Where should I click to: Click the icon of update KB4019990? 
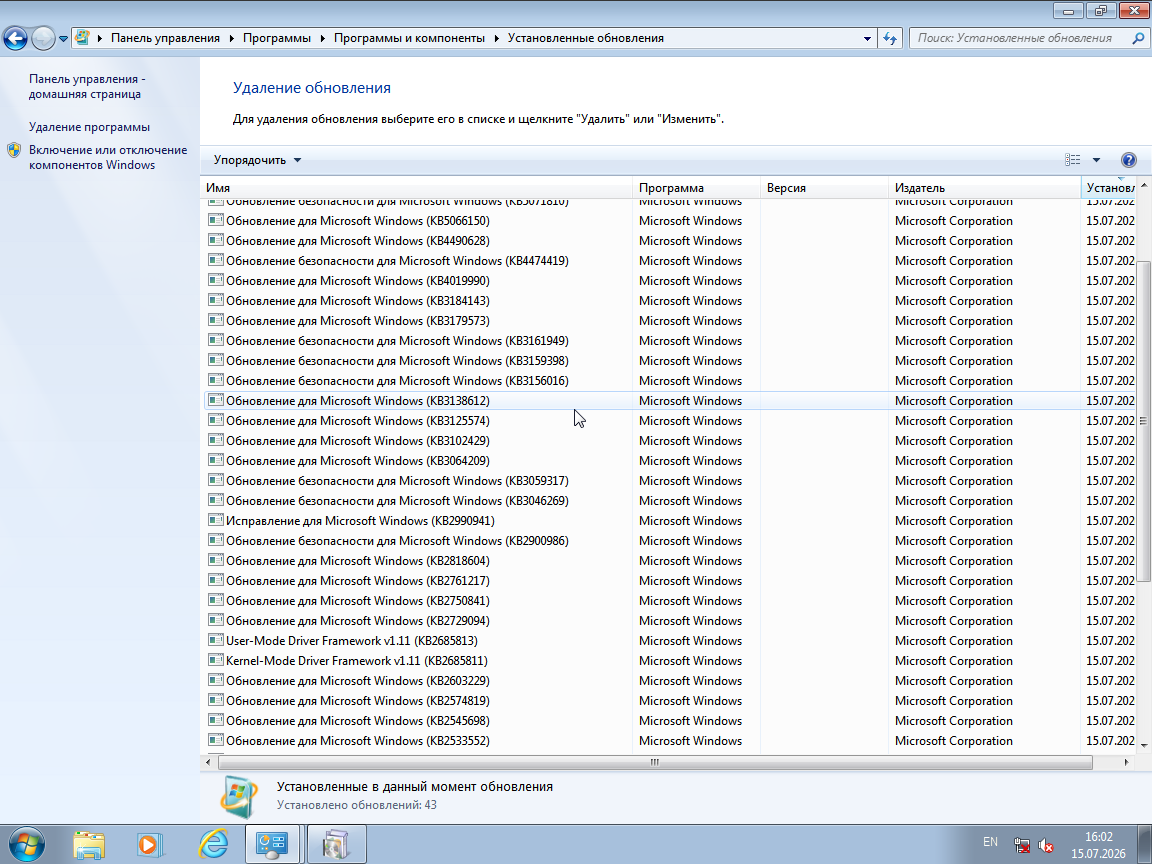215,279
